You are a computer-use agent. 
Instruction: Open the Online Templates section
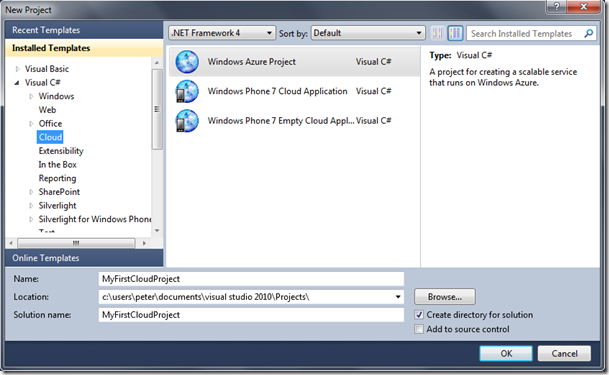pyautogui.click(x=84, y=258)
